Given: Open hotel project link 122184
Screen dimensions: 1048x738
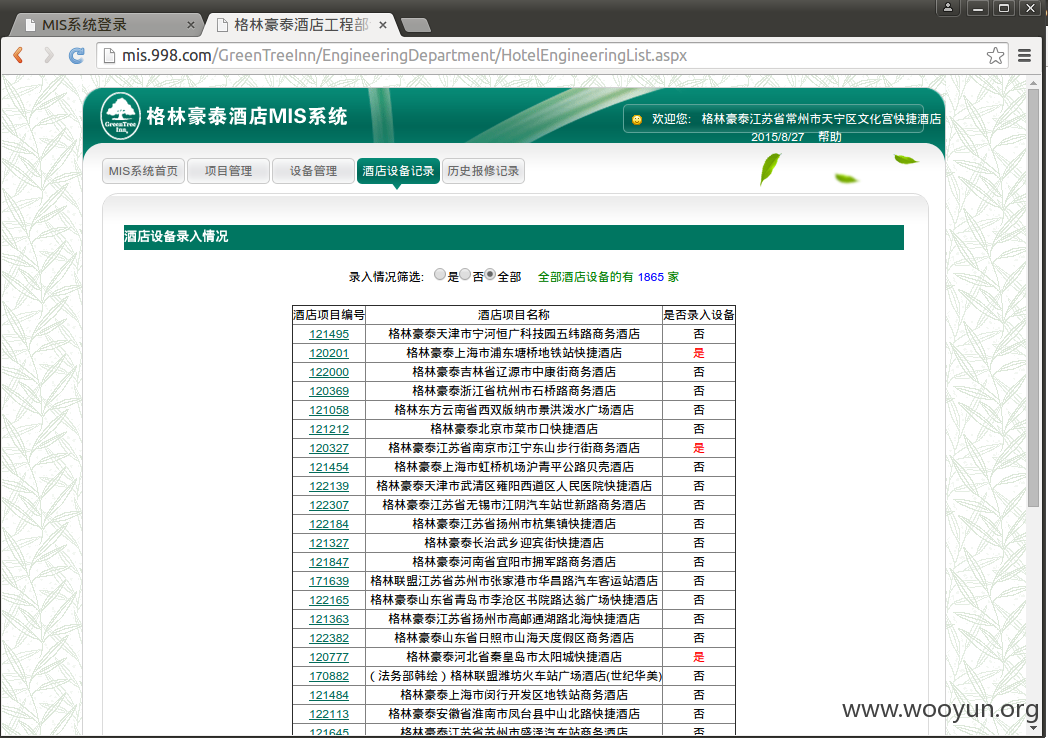Looking at the screenshot, I should (329, 524).
